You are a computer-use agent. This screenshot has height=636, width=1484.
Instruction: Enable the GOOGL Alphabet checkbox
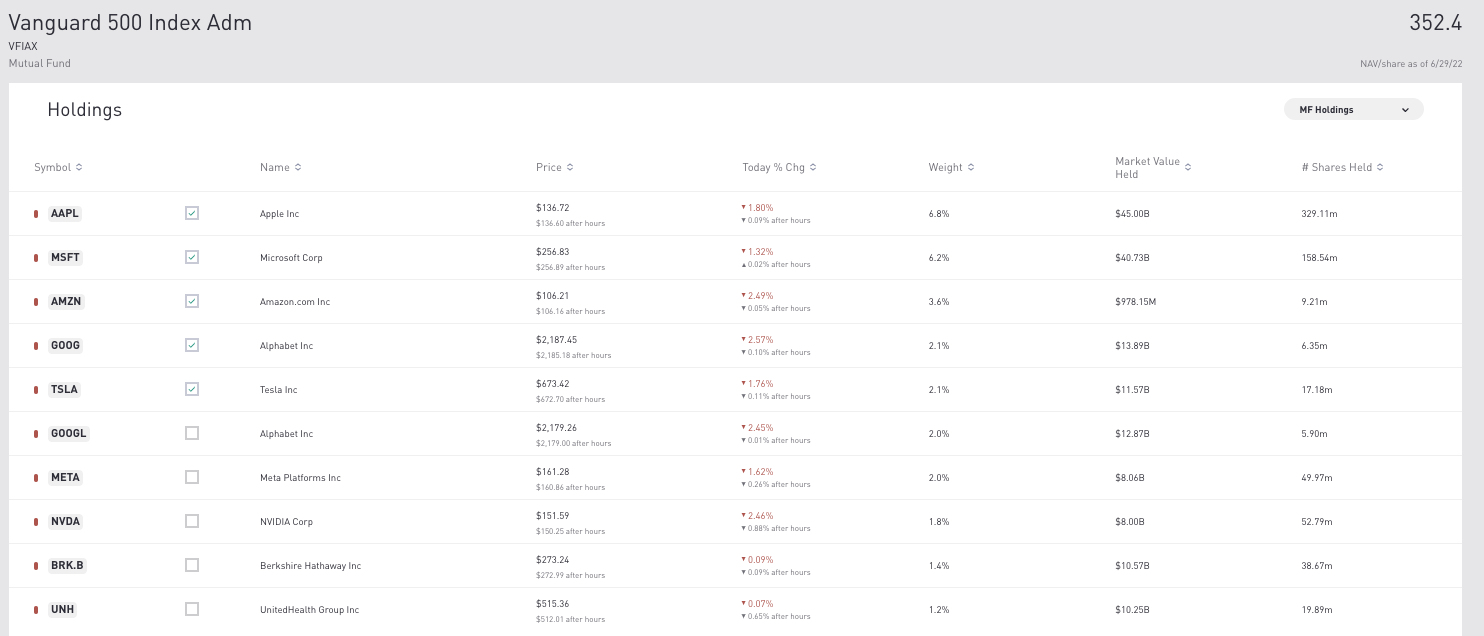point(192,433)
